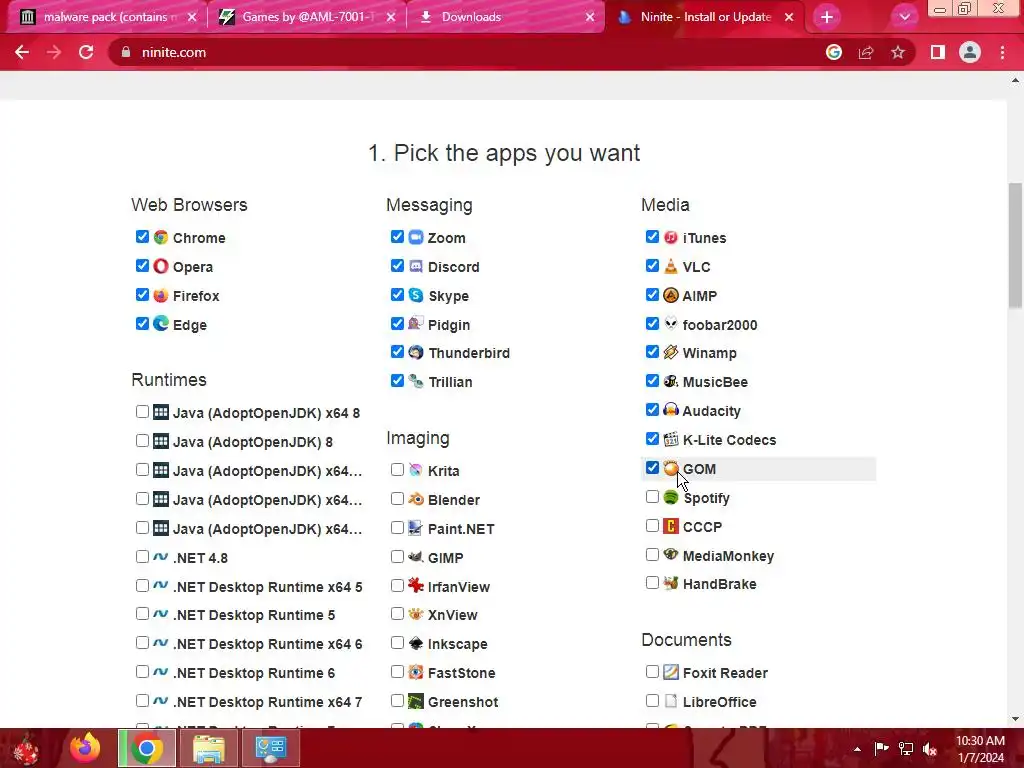Click the Skype icon
The image size is (1024, 768).
point(416,295)
